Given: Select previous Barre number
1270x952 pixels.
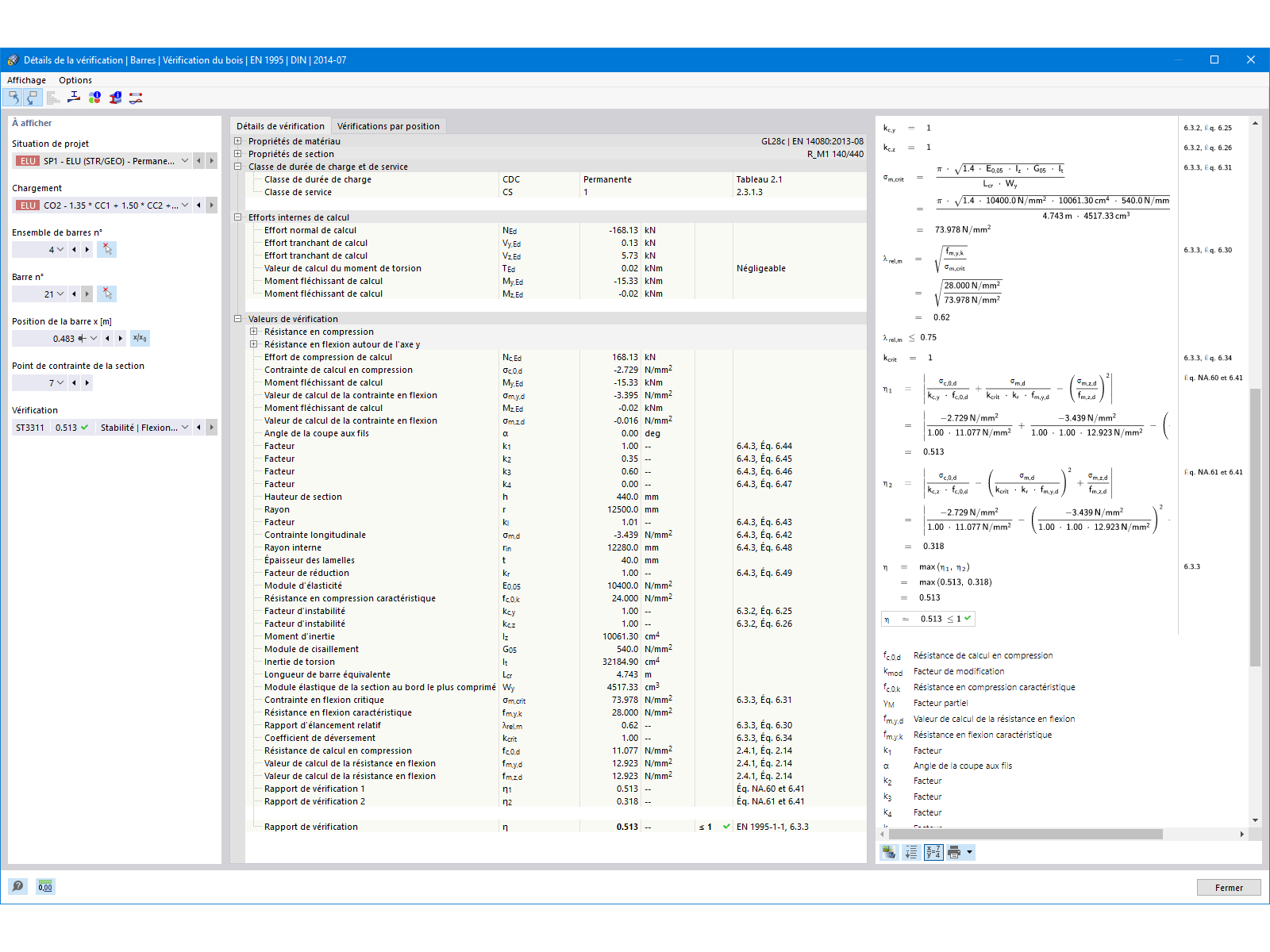Looking at the screenshot, I should pyautogui.click(x=75, y=294).
